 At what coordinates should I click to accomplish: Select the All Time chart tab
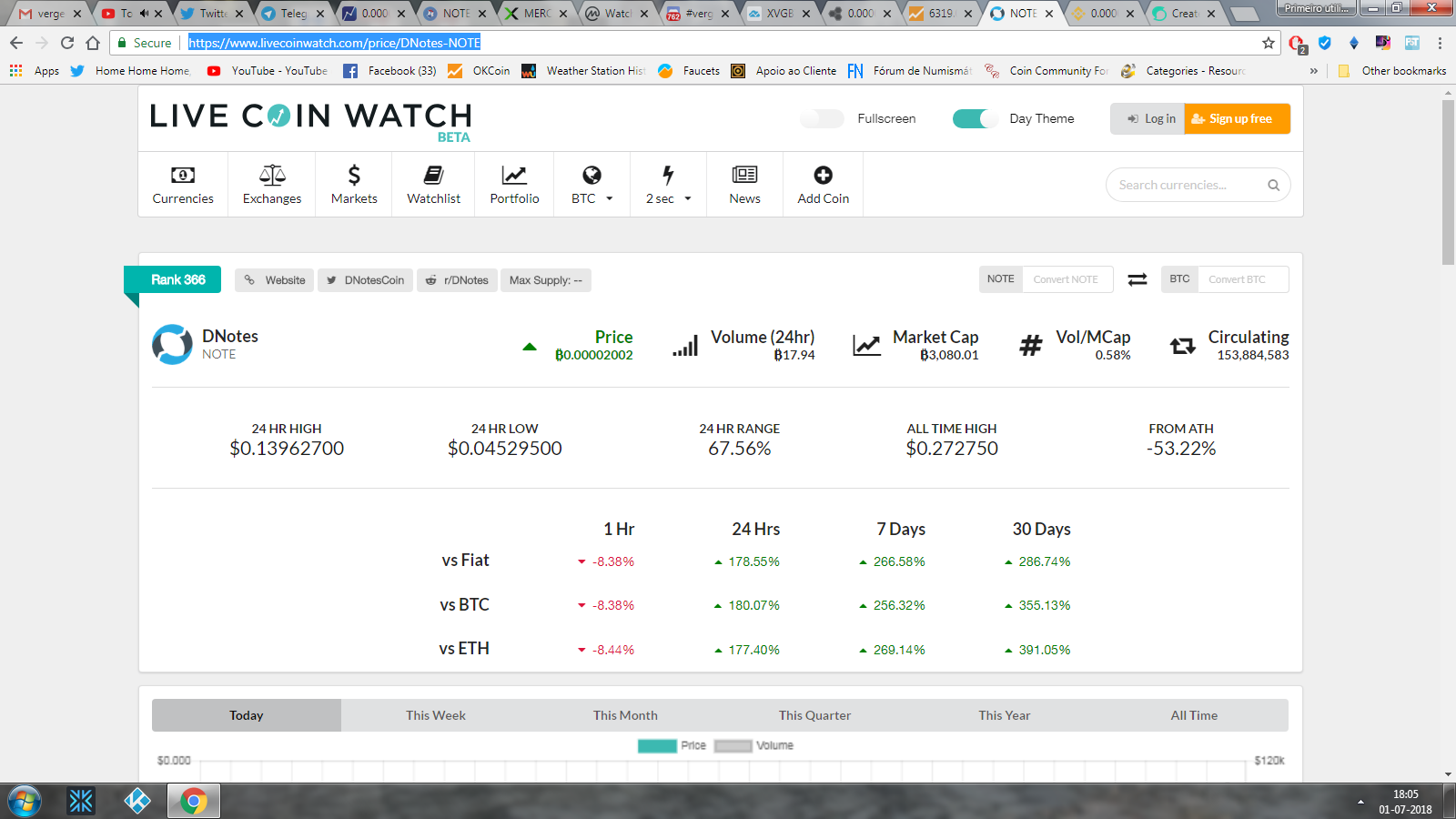coord(1194,715)
